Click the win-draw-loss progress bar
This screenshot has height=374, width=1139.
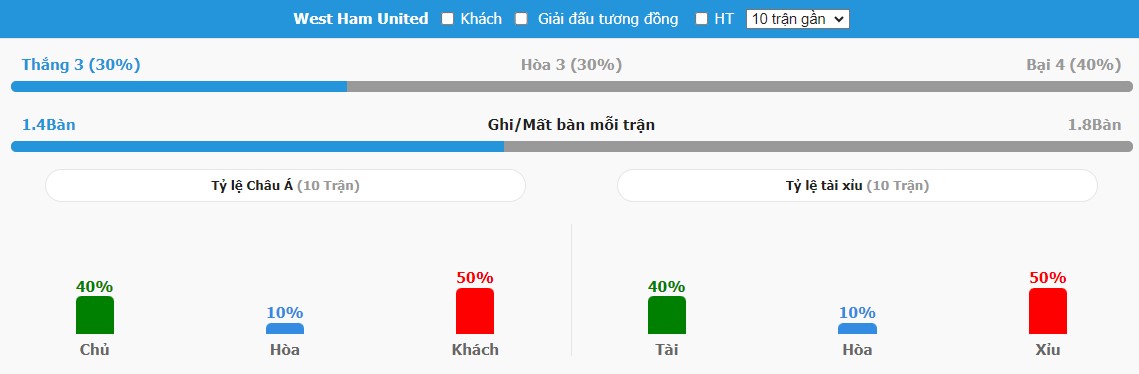(572, 86)
